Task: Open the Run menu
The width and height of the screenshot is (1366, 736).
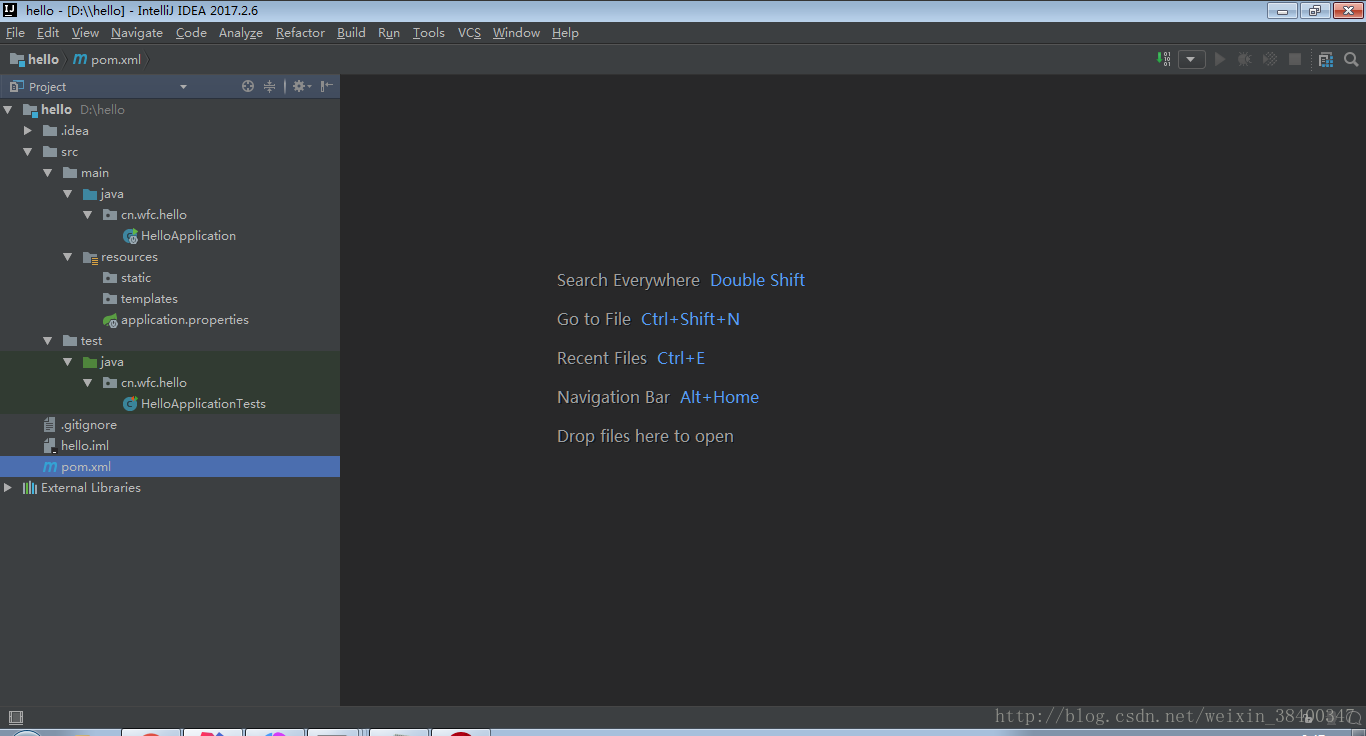Action: (389, 33)
